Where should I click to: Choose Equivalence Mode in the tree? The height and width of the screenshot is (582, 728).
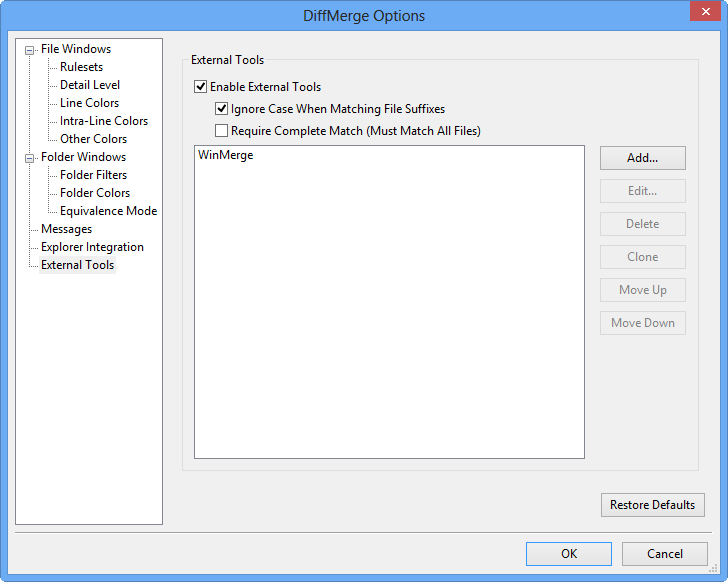pyautogui.click(x=108, y=211)
